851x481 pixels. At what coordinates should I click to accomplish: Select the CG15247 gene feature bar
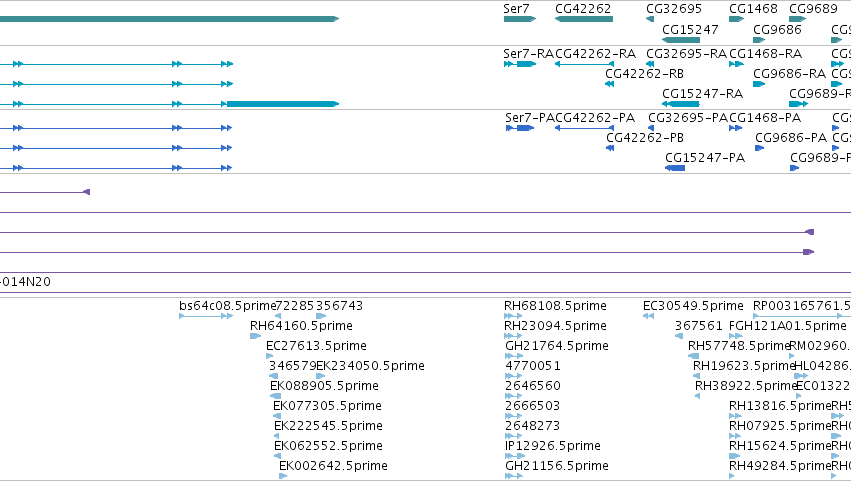point(681,40)
